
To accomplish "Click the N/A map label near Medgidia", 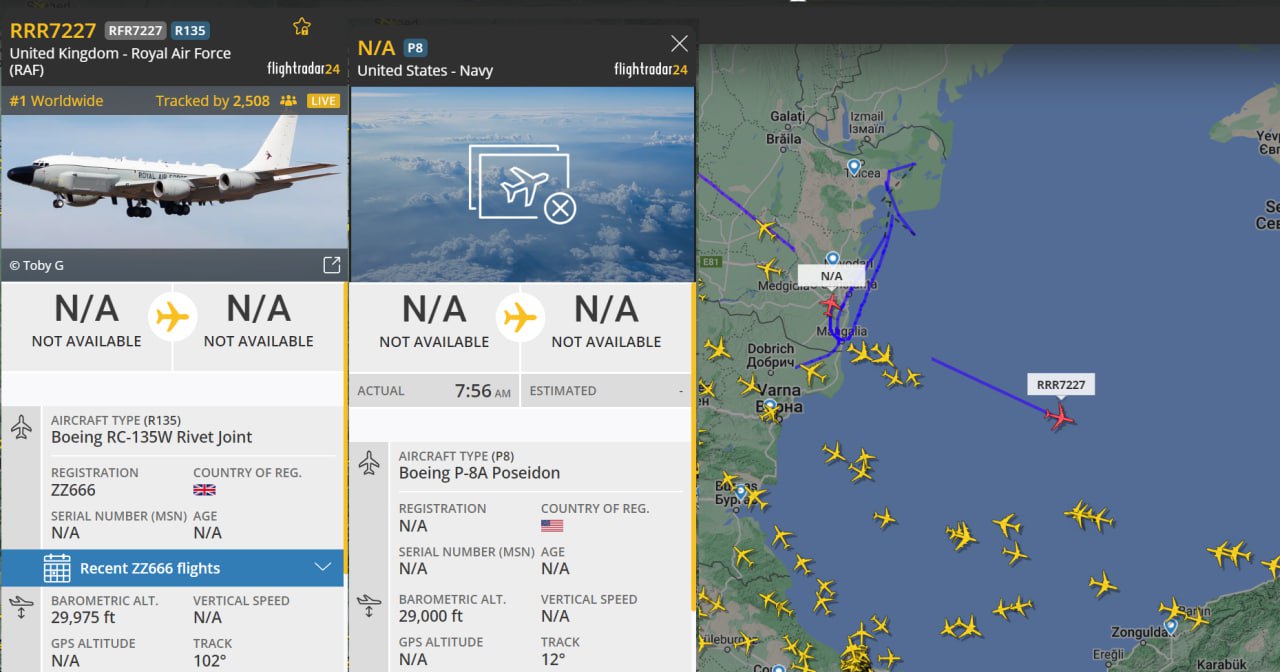I will point(831,276).
